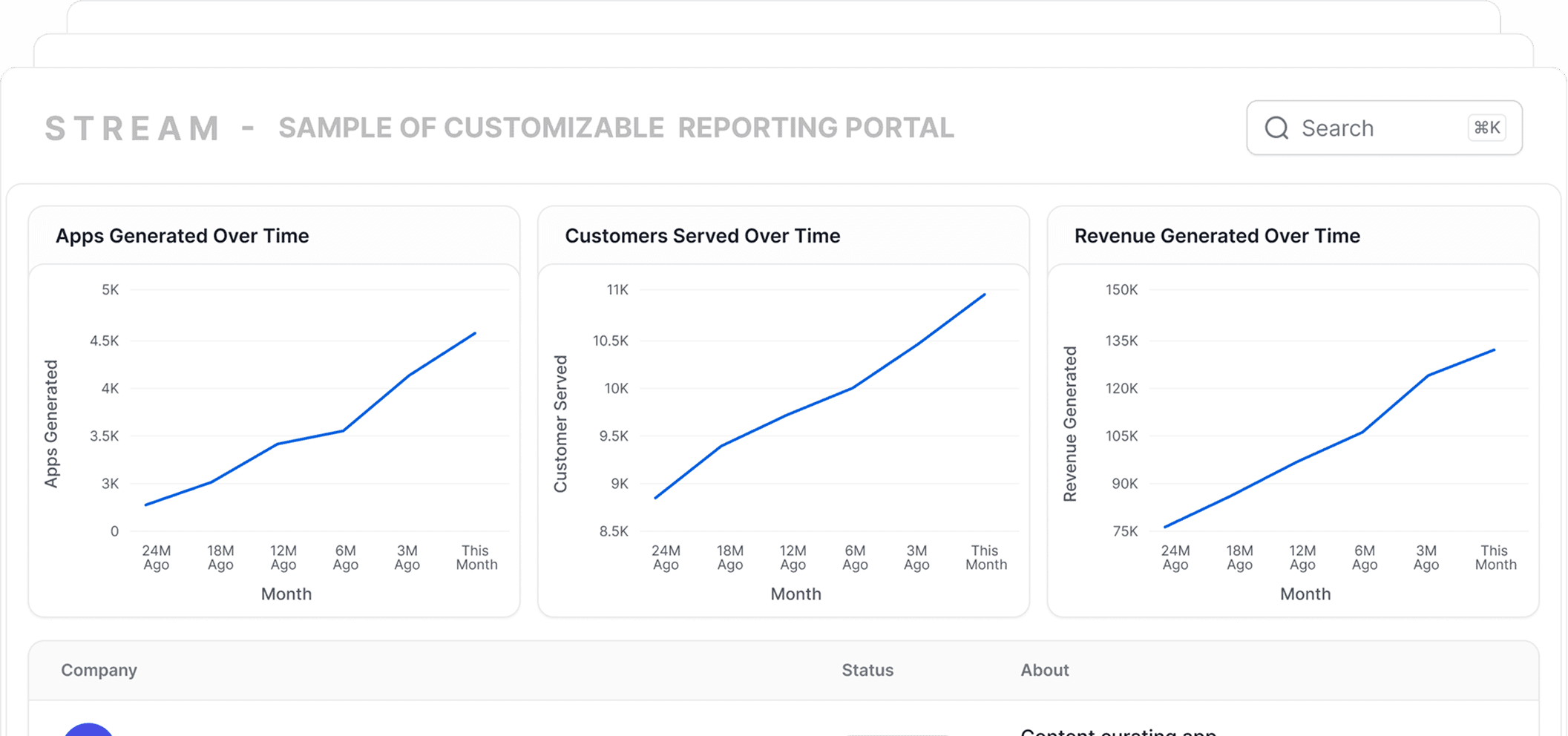Click the 10.5K axis label
This screenshot has width=1568, height=736.
pos(610,341)
